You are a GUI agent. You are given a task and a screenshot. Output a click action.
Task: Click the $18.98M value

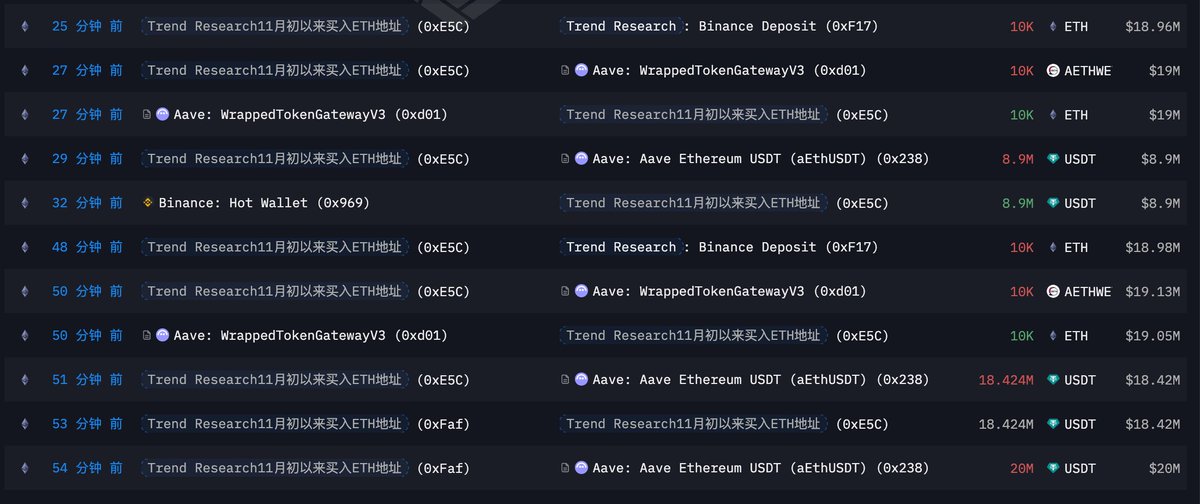pos(1152,247)
